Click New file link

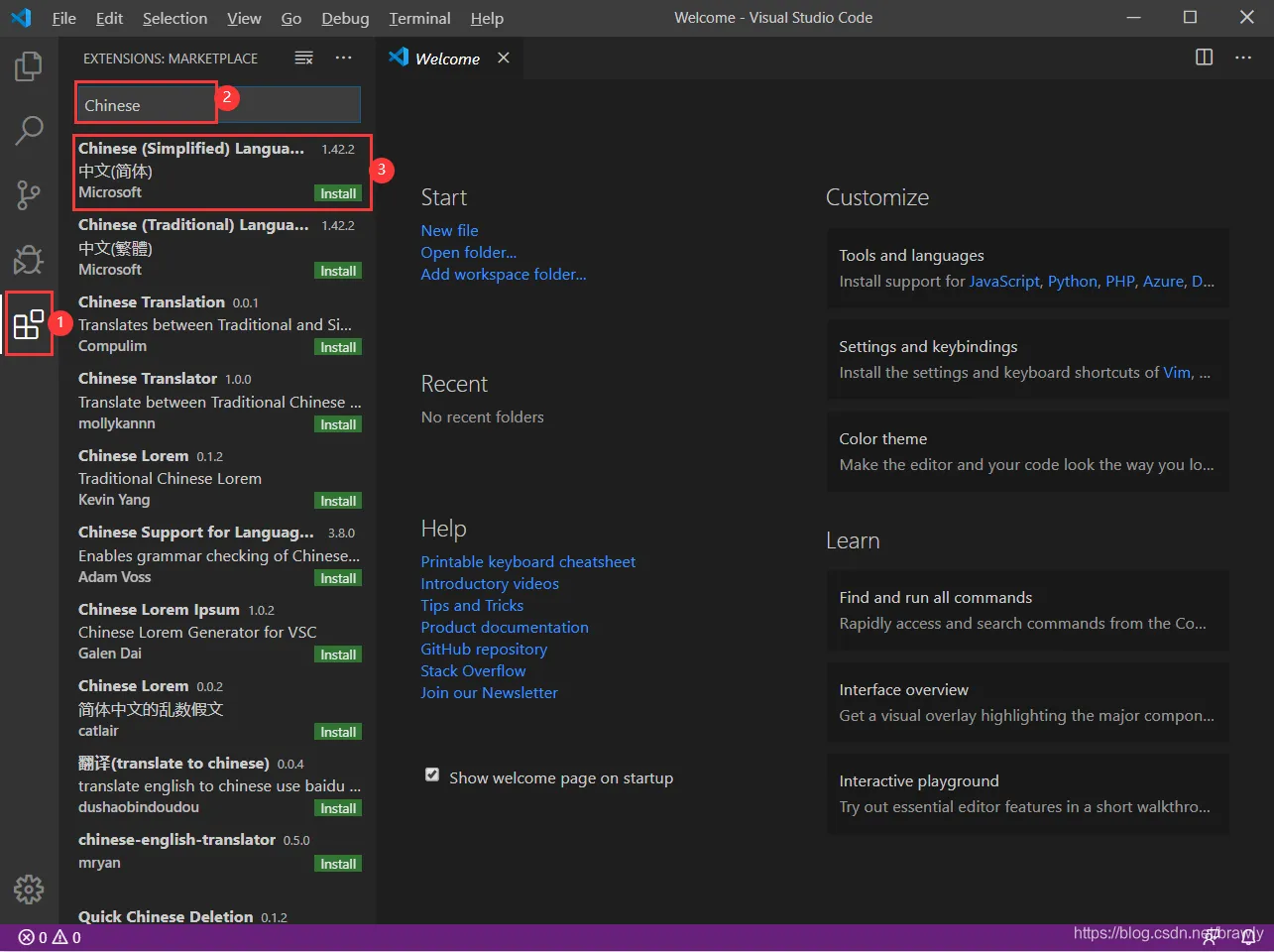(x=449, y=230)
